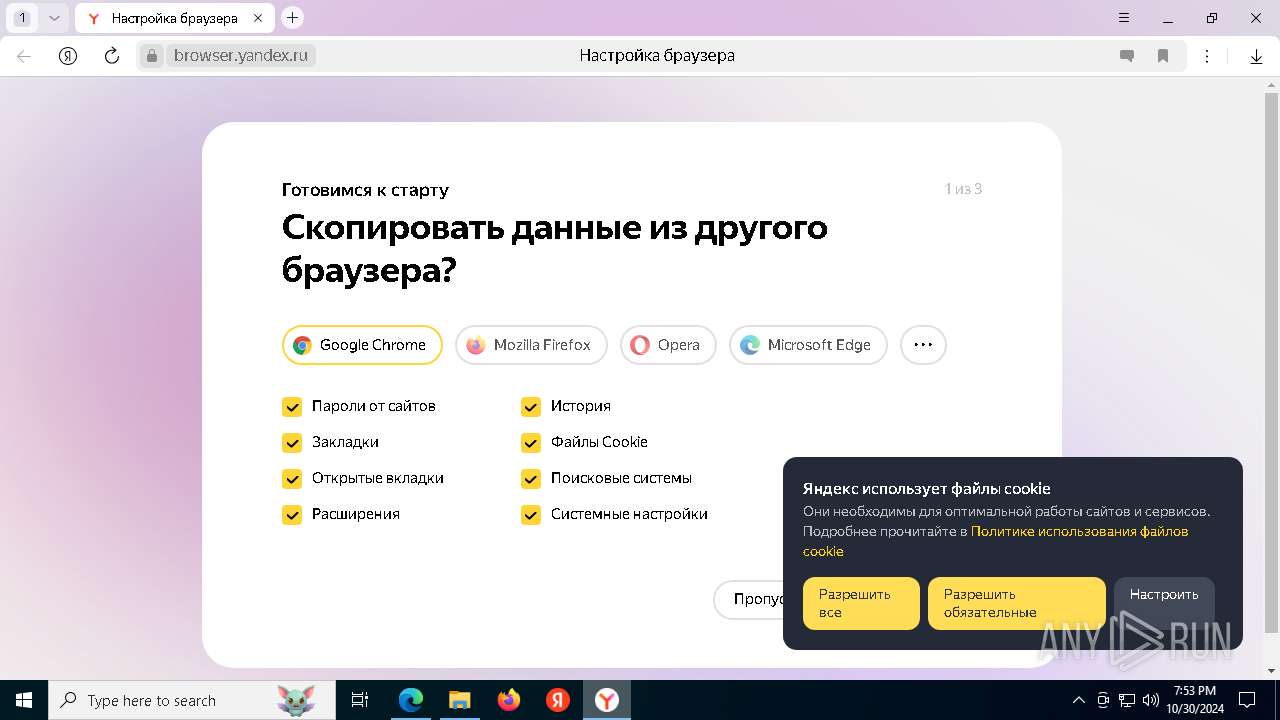Click Разрешить все cookie button
Image resolution: width=1280 pixels, height=720 pixels.
[861, 603]
